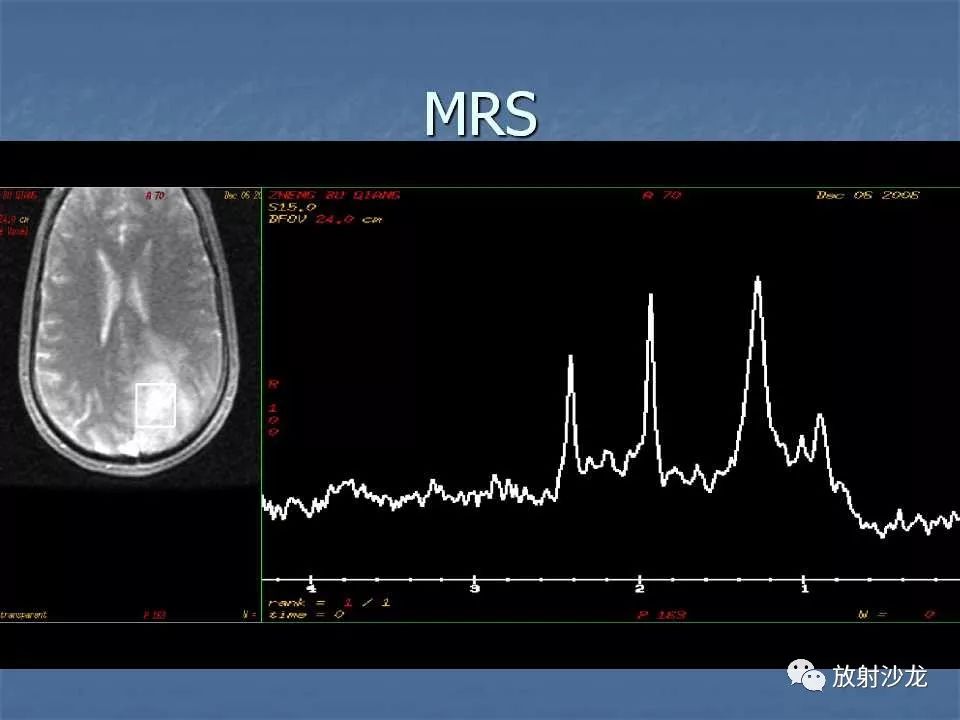Click the tallest spectrum peak near 1.3 ppm
Image resolution: width=960 pixels, height=720 pixels.
758,288
